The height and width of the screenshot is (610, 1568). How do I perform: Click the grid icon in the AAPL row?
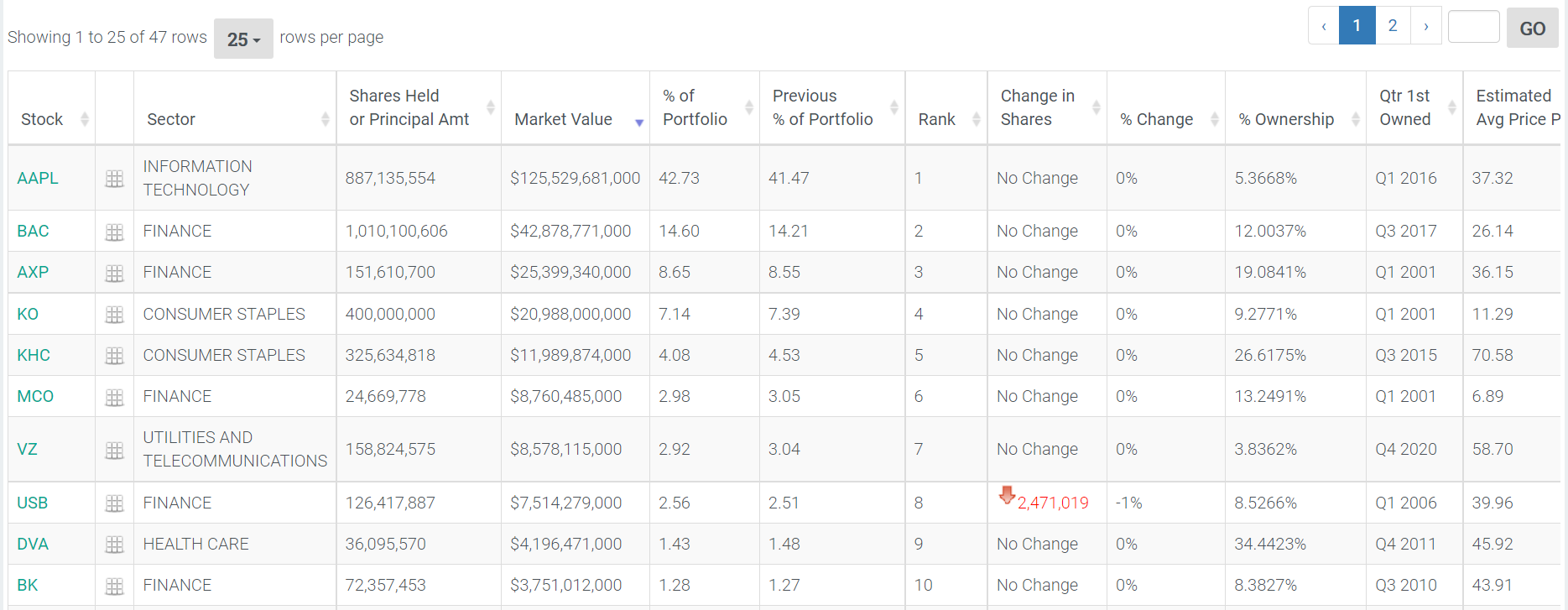coord(115,179)
